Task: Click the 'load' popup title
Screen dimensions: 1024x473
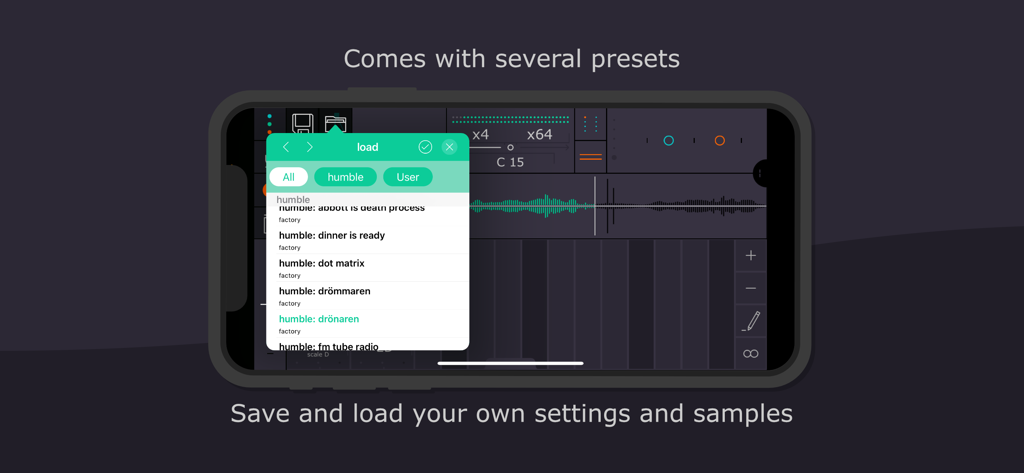Action: [368, 147]
